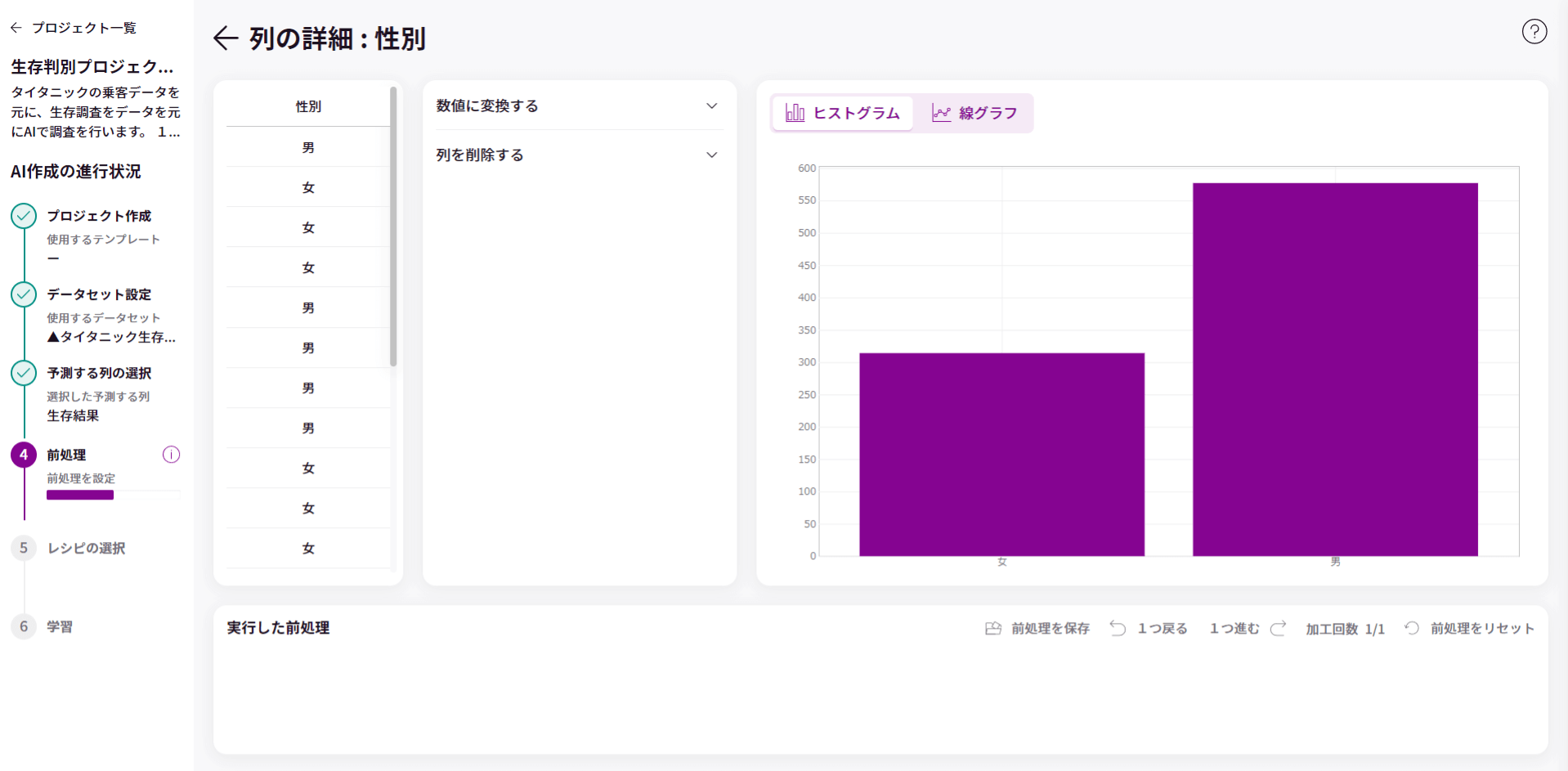The image size is (1568, 771).
Task: Open the help question mark icon
Action: tap(1534, 32)
